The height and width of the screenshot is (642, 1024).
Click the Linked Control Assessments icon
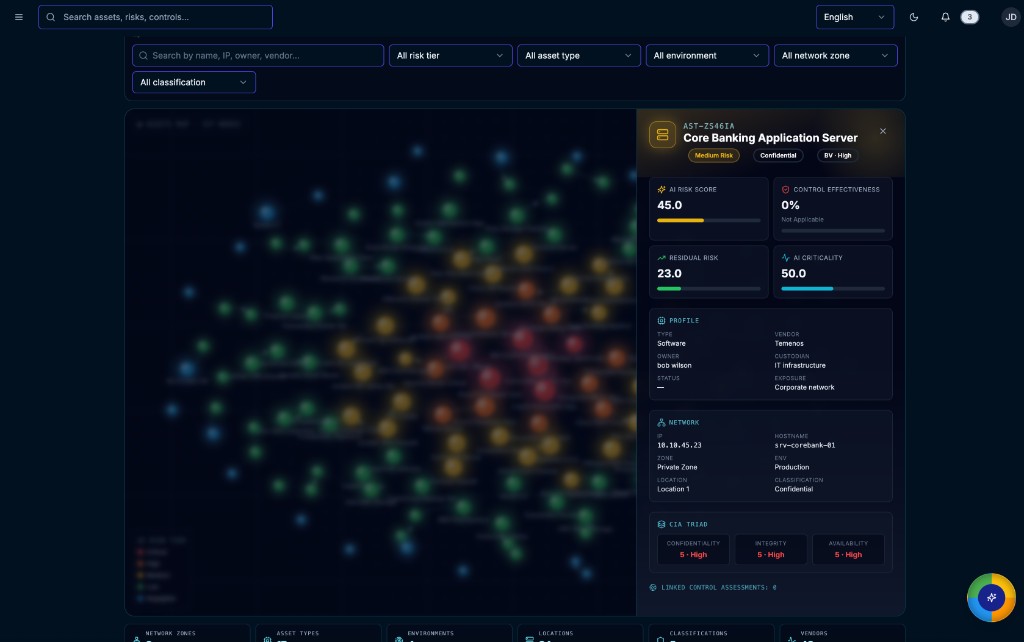pyautogui.click(x=653, y=587)
